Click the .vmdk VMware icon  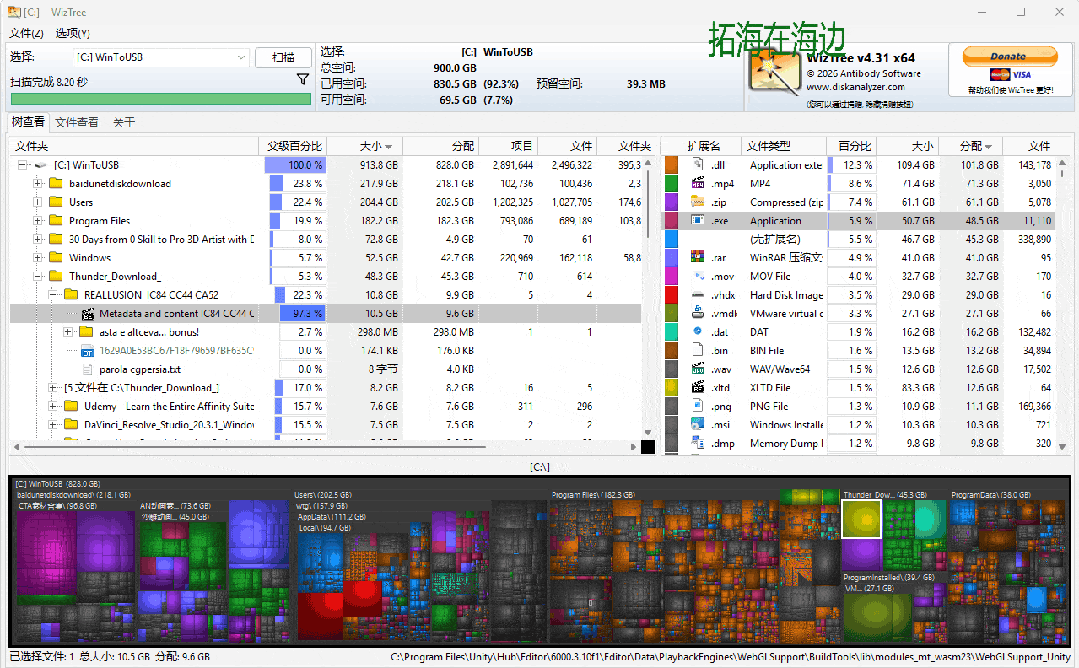(x=698, y=313)
